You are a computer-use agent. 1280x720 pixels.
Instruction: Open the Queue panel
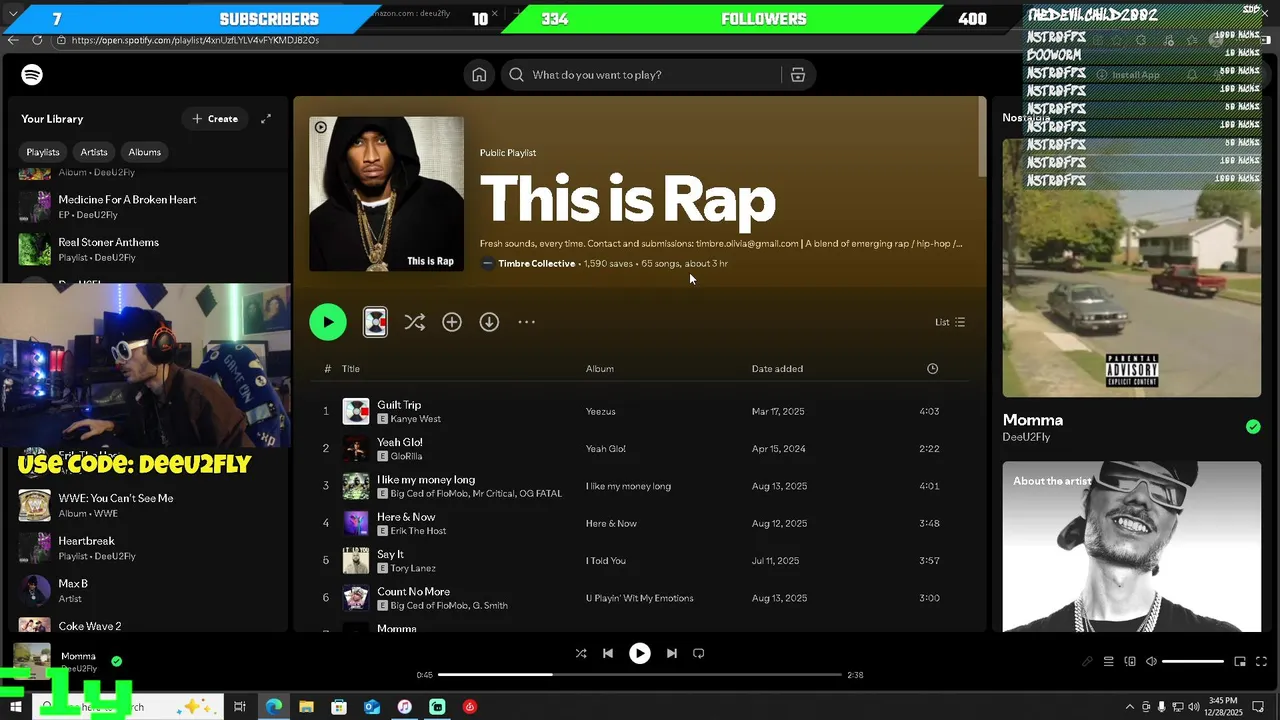1108,661
